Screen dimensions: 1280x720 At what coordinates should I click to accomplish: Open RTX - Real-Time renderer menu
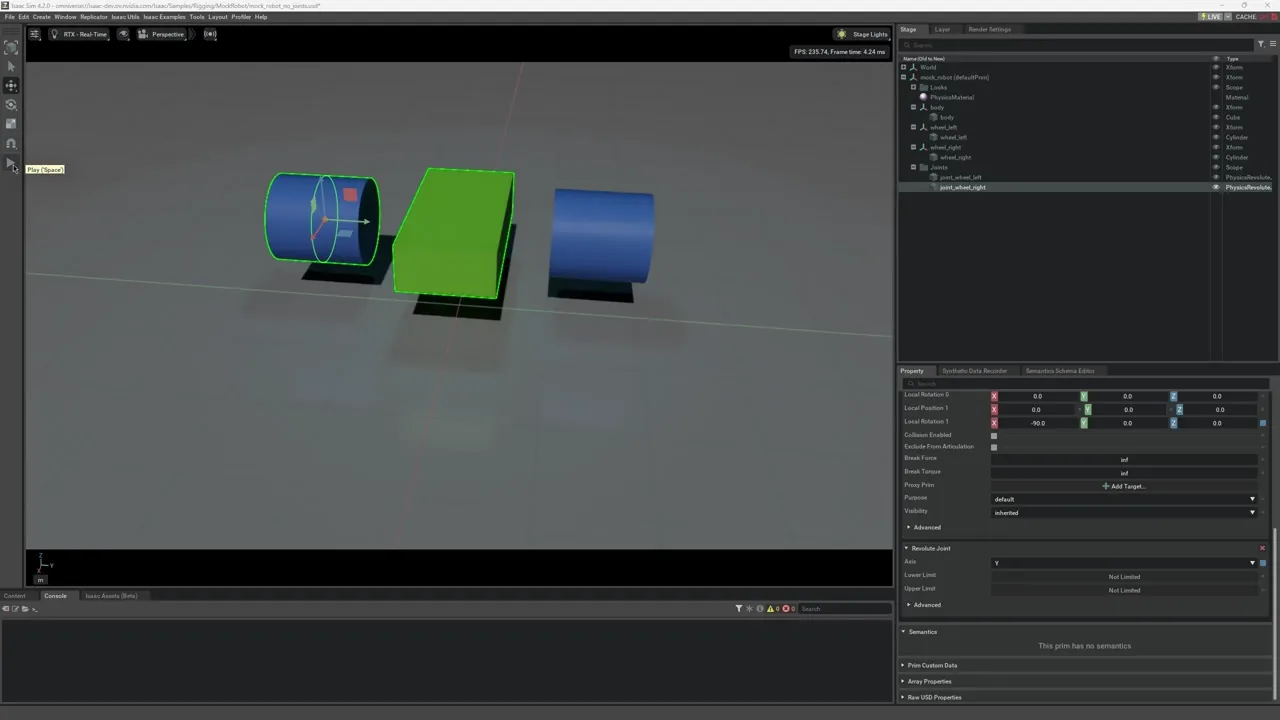(79, 34)
